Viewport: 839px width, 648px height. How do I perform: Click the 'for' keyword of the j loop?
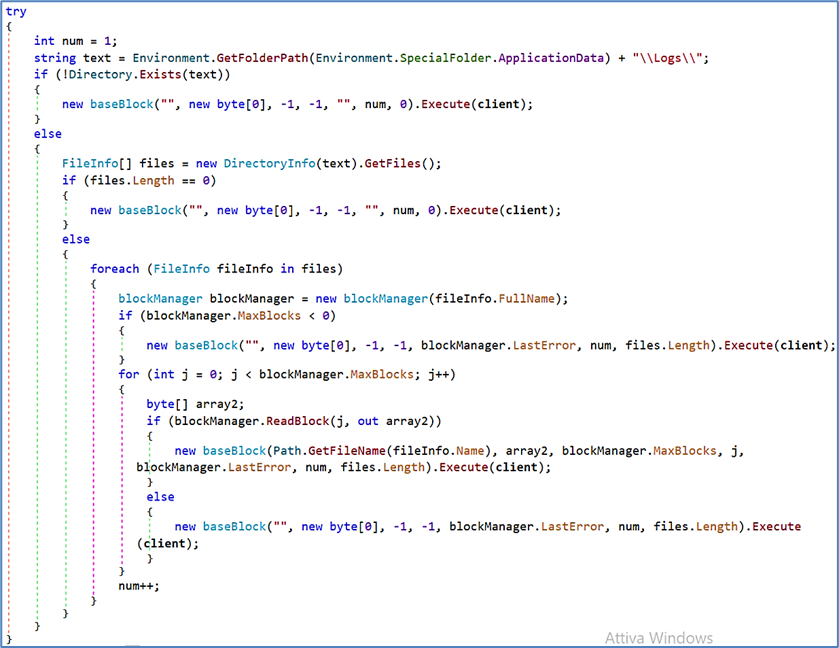coord(129,375)
